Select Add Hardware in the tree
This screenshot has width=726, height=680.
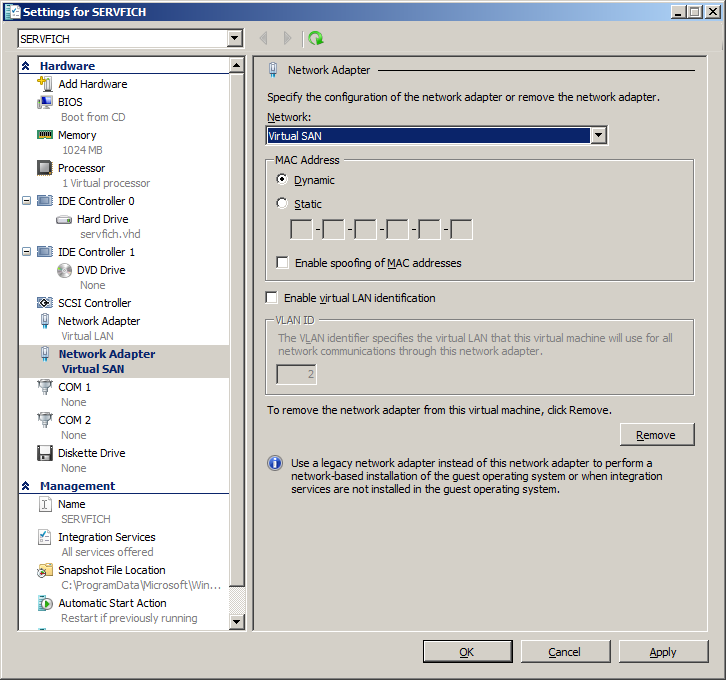pyautogui.click(x=93, y=84)
